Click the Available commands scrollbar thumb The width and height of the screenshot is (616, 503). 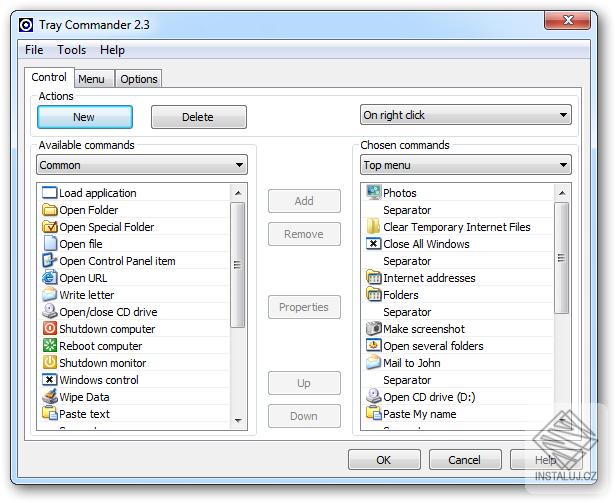coord(237,264)
